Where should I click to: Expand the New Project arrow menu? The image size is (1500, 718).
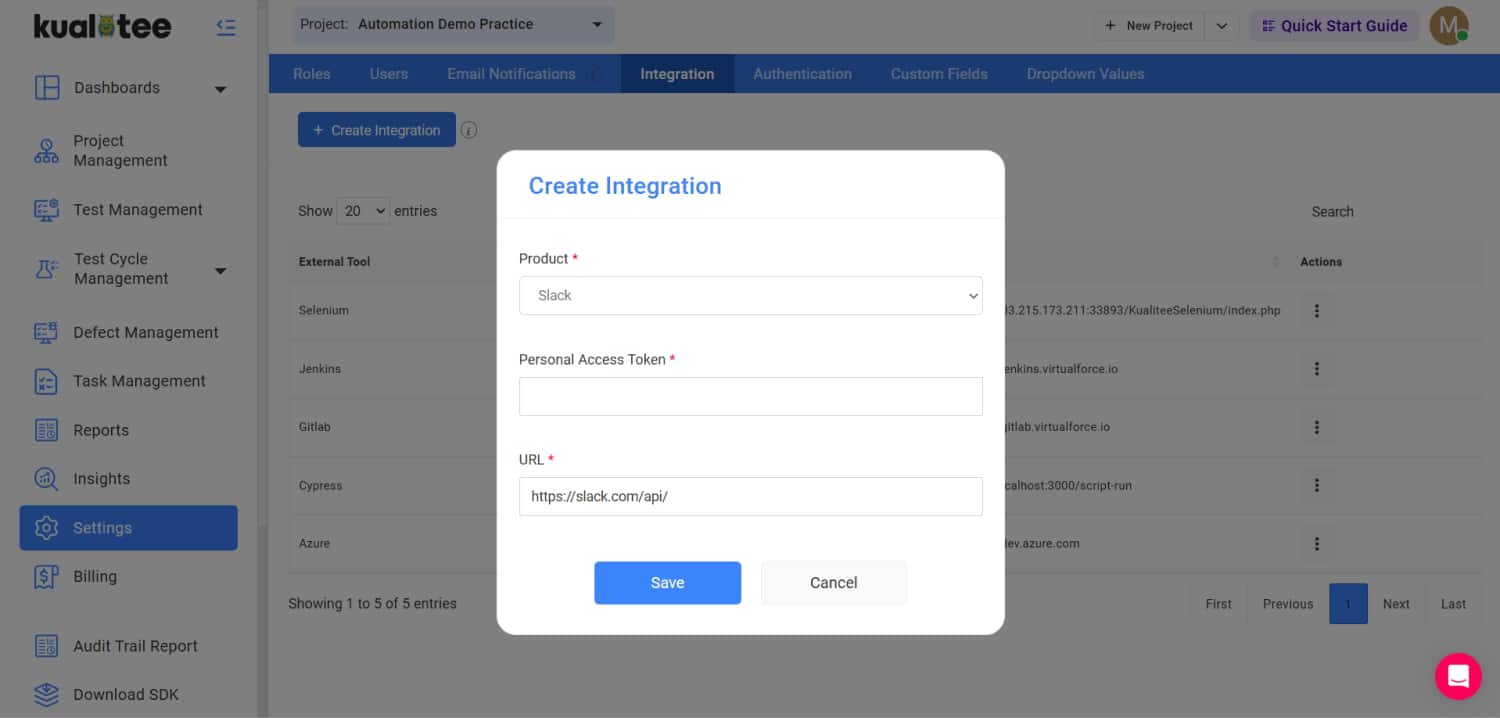1221,26
